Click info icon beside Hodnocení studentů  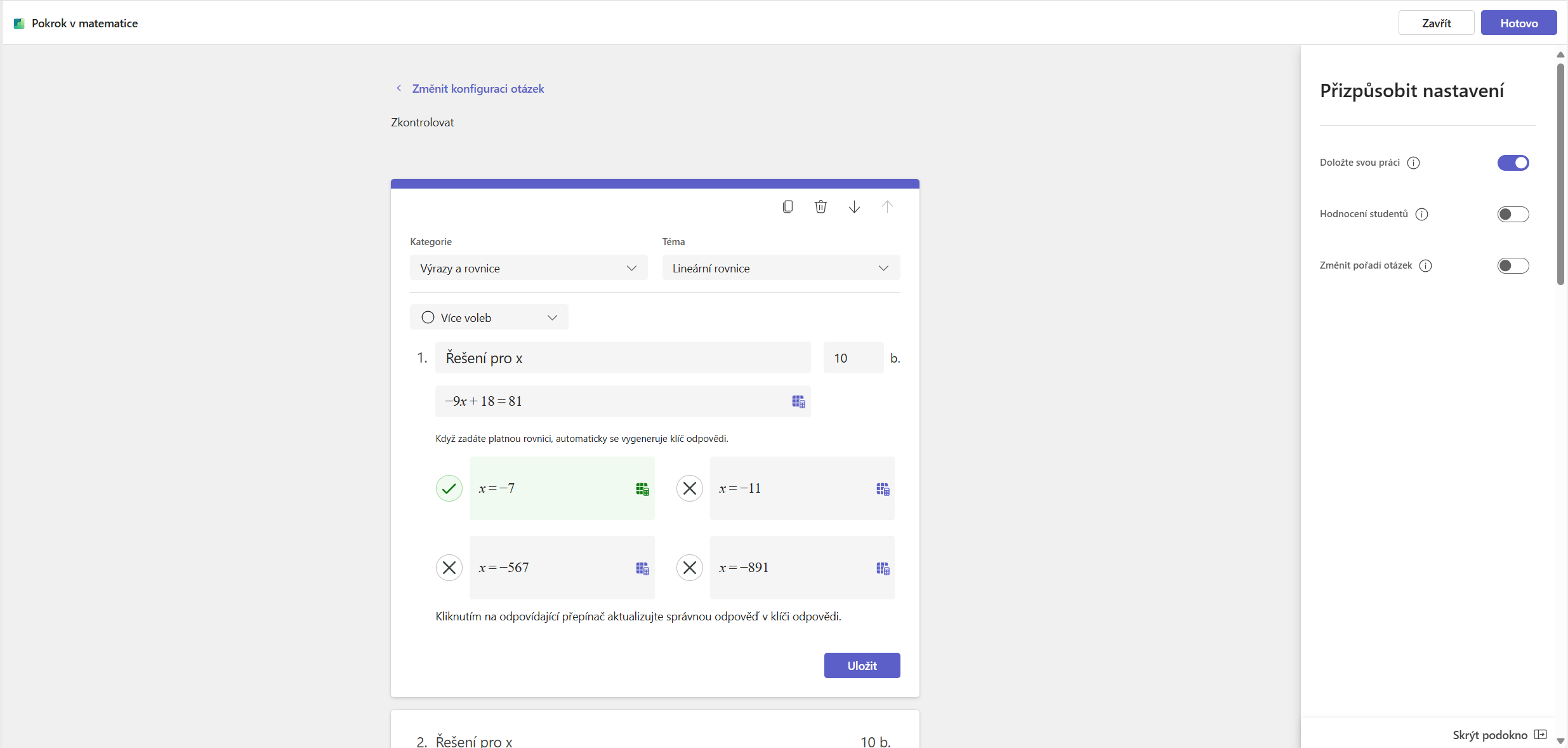(1421, 214)
